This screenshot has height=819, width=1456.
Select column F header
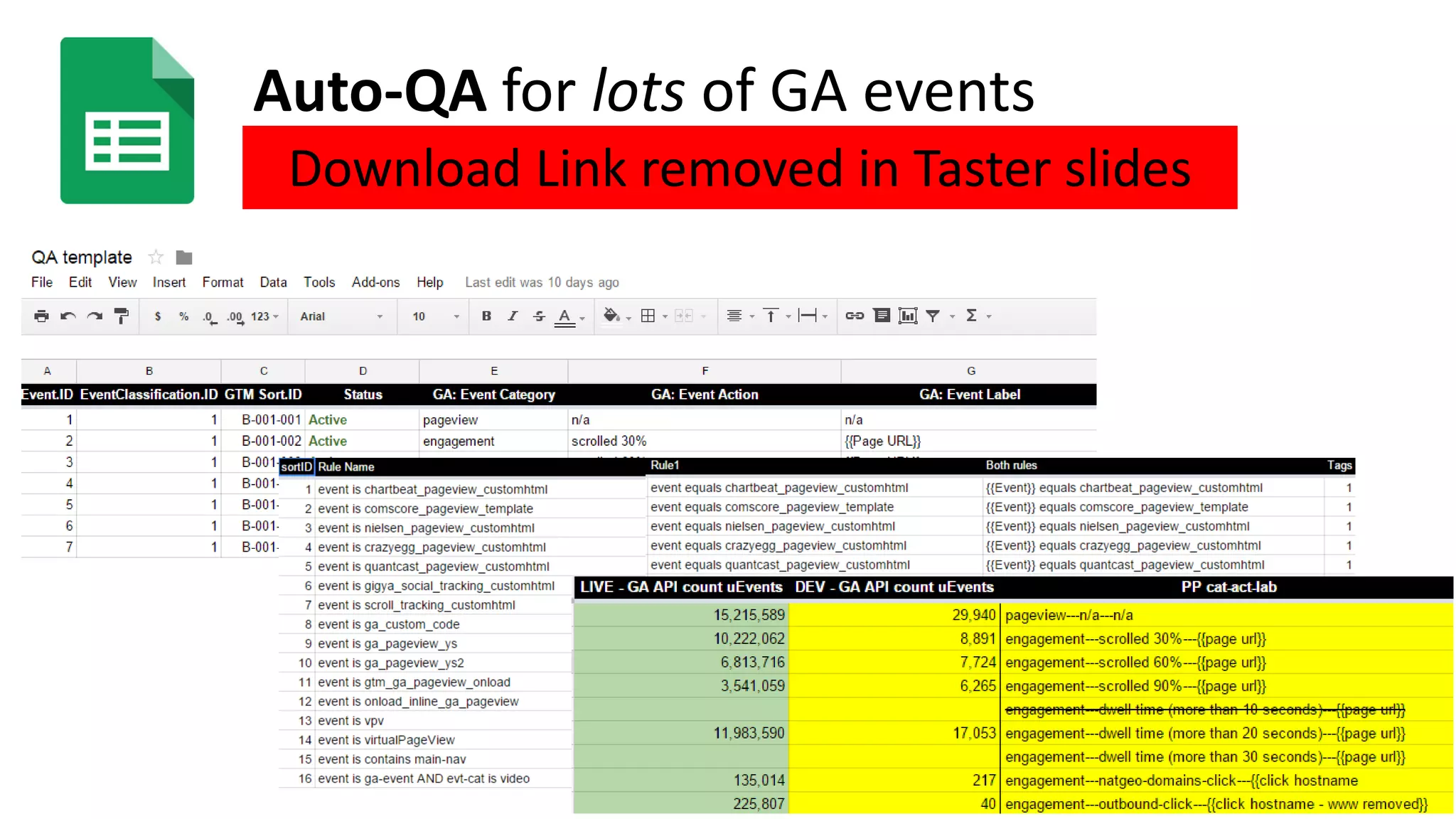[705, 371]
